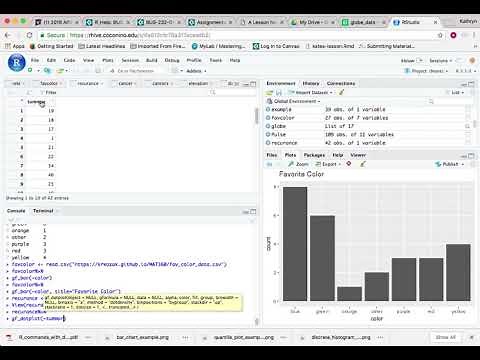Click the data viewer vertical scrollbar
The height and width of the screenshot is (360, 480).
click(256, 116)
